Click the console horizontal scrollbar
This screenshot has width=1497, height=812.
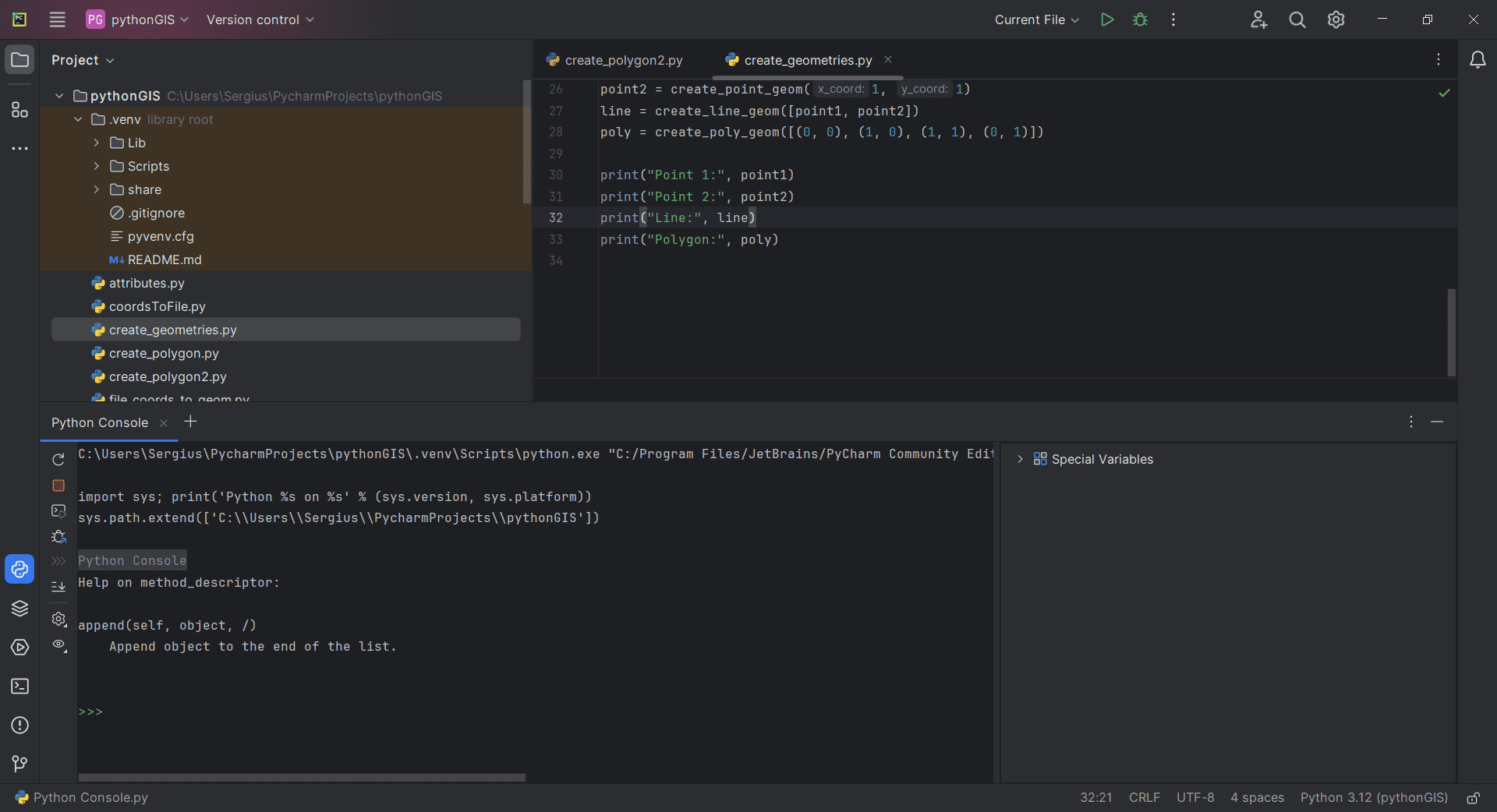302,777
